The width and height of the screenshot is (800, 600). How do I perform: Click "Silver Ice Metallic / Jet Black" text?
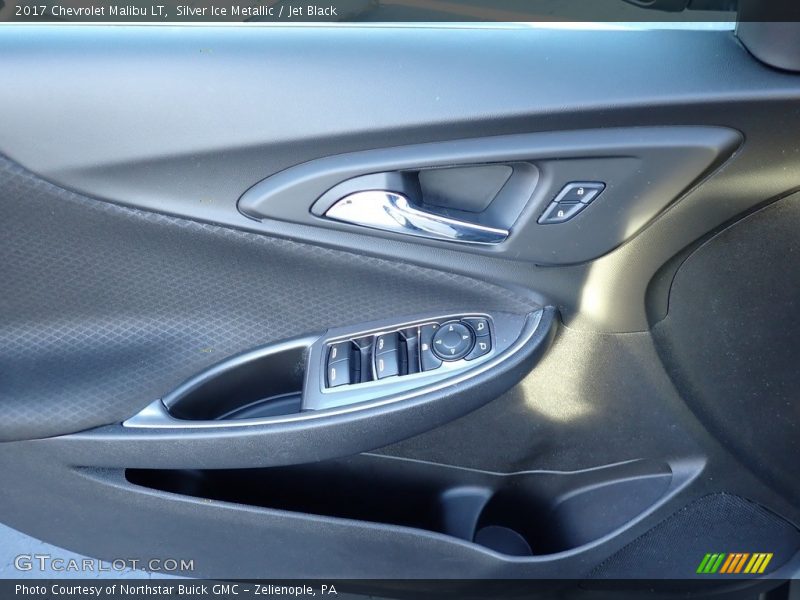click(x=256, y=11)
